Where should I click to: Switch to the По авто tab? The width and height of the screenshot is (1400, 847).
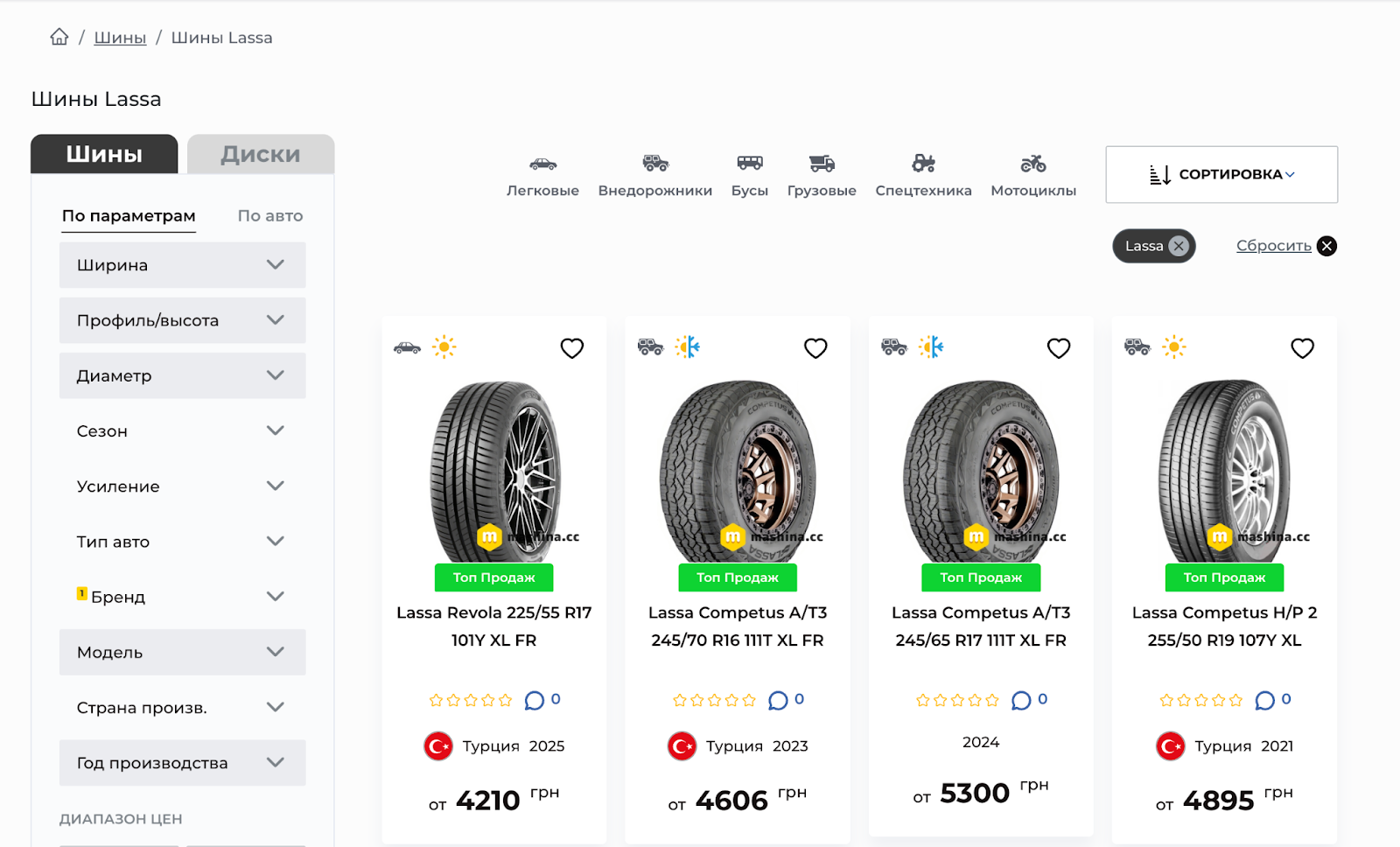coord(269,216)
